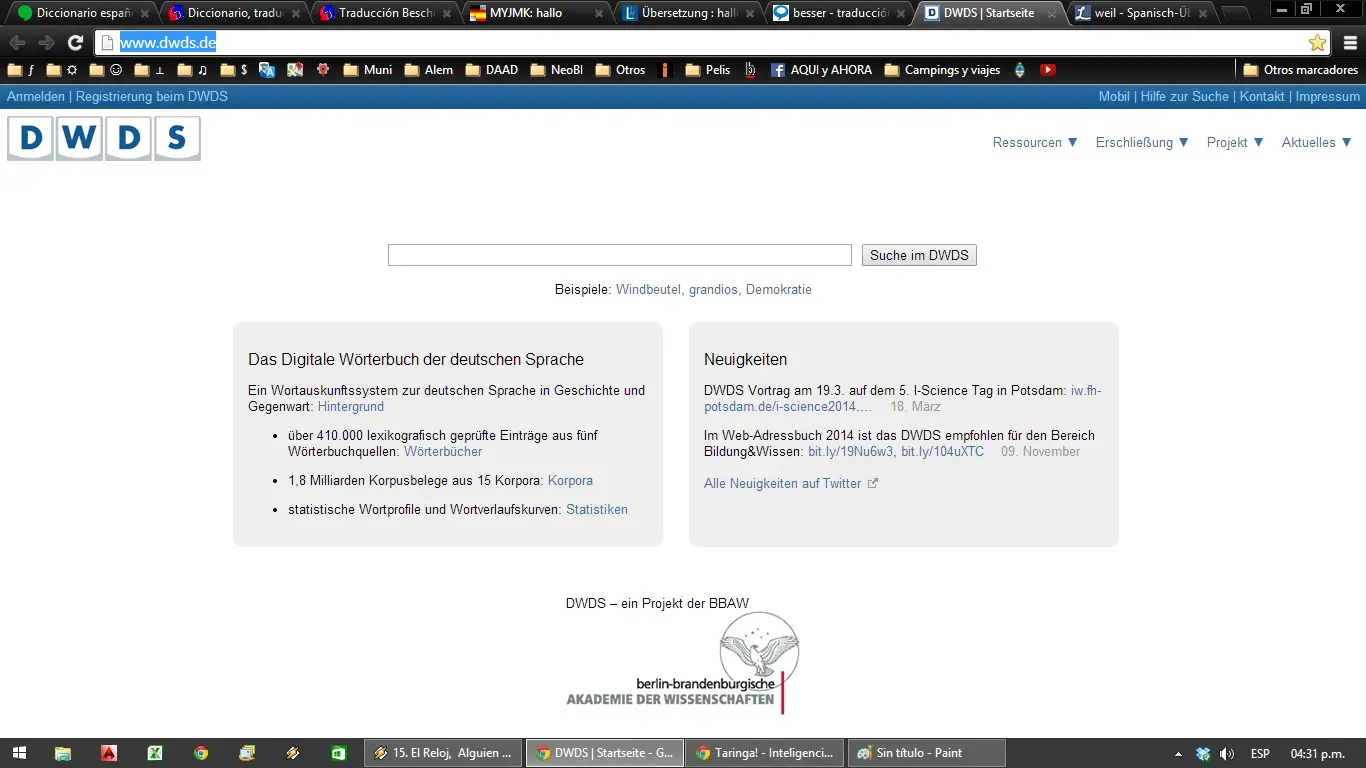The height and width of the screenshot is (768, 1366).
Task: Click the Dropbox tray icon
Action: tap(1204, 753)
